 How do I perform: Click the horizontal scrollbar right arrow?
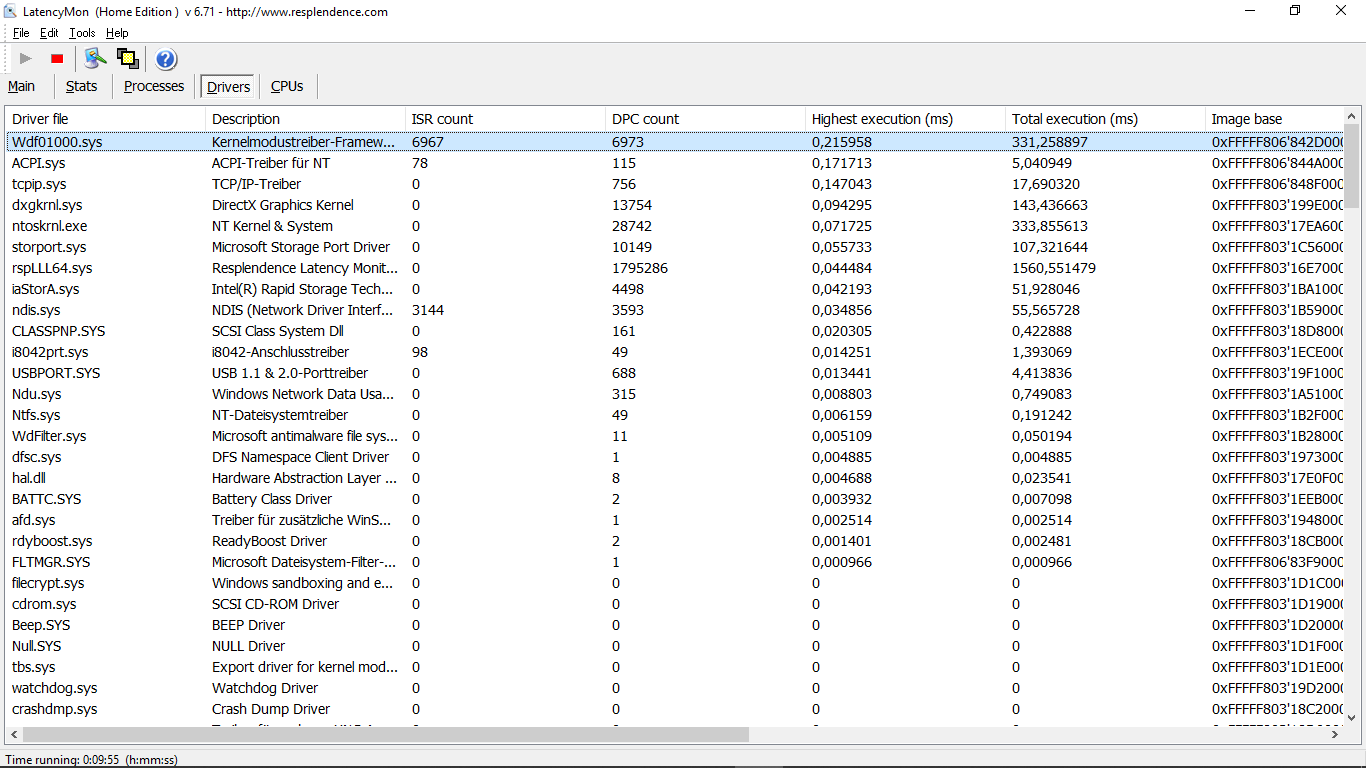coord(1334,734)
